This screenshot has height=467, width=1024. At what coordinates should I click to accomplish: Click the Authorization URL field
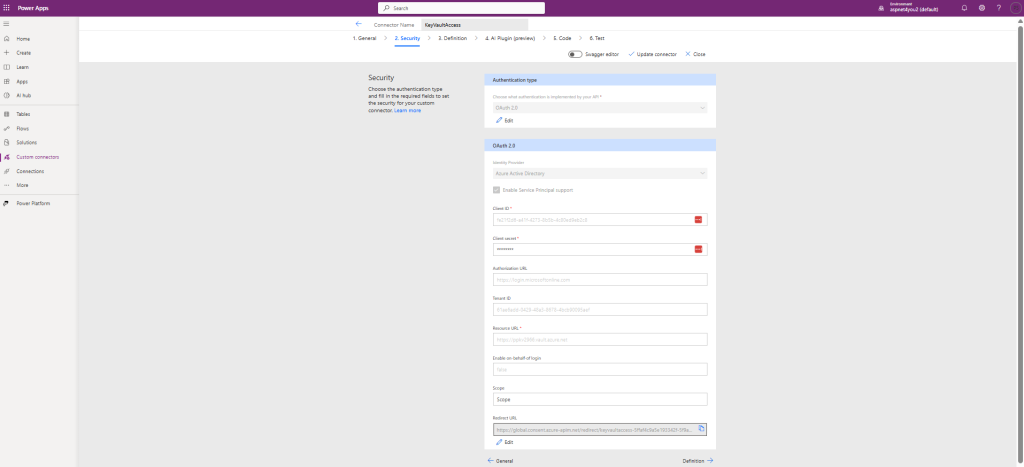[600, 280]
